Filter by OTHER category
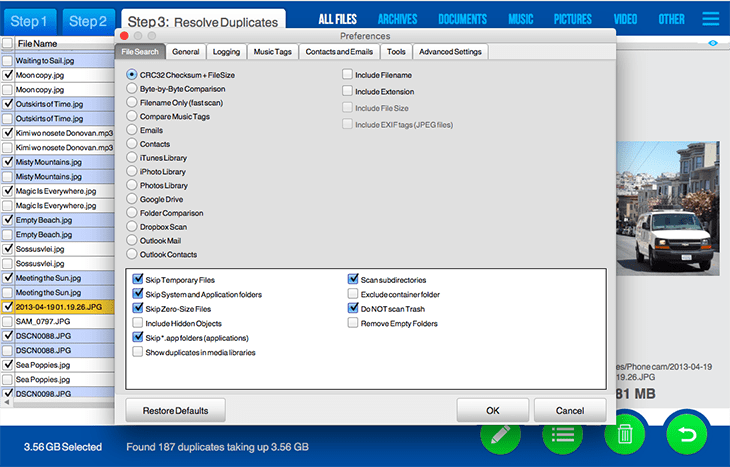730x467 pixels. pos(671,19)
